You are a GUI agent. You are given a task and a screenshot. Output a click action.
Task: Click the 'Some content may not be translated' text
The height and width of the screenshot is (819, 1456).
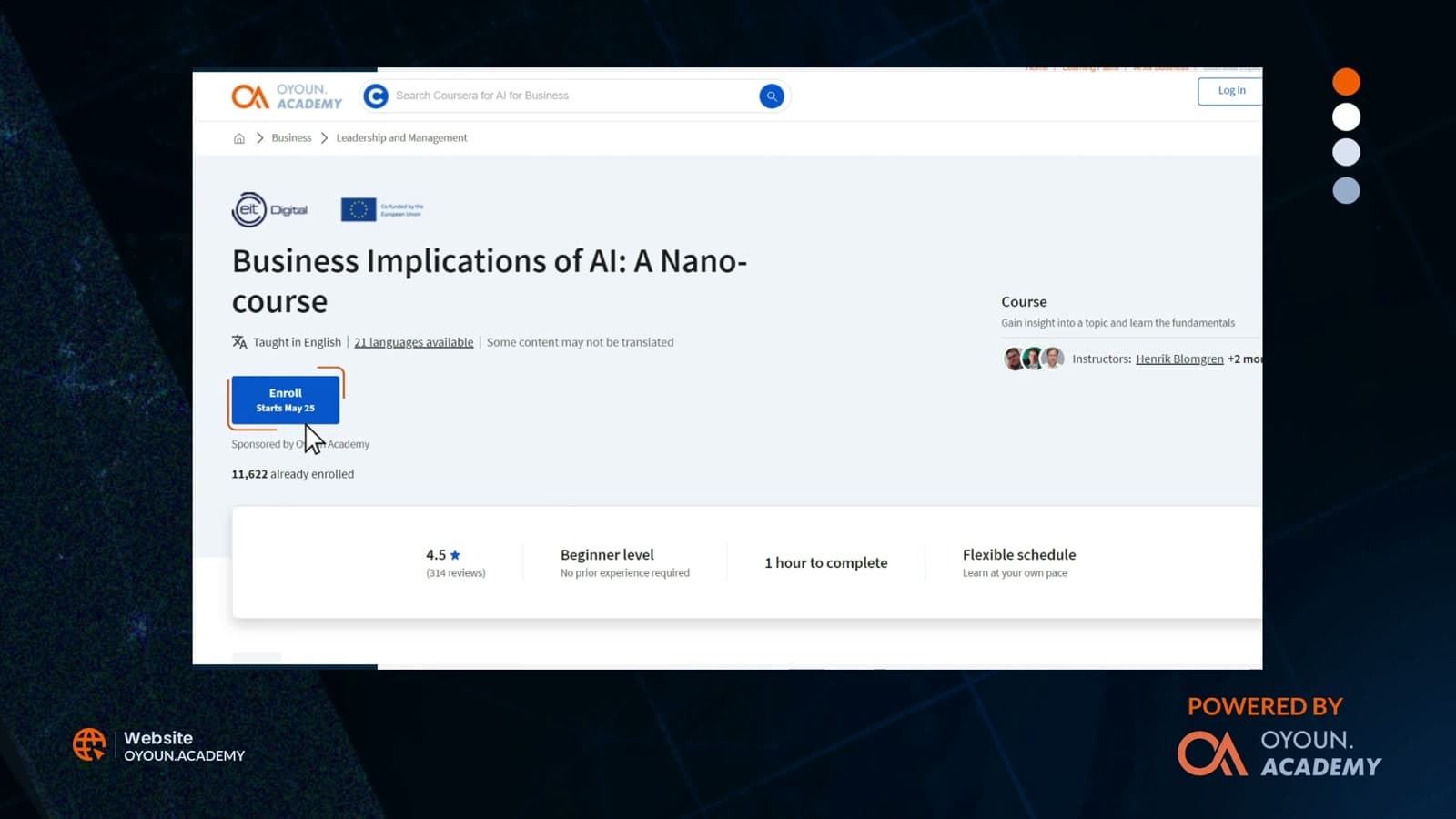[581, 342]
